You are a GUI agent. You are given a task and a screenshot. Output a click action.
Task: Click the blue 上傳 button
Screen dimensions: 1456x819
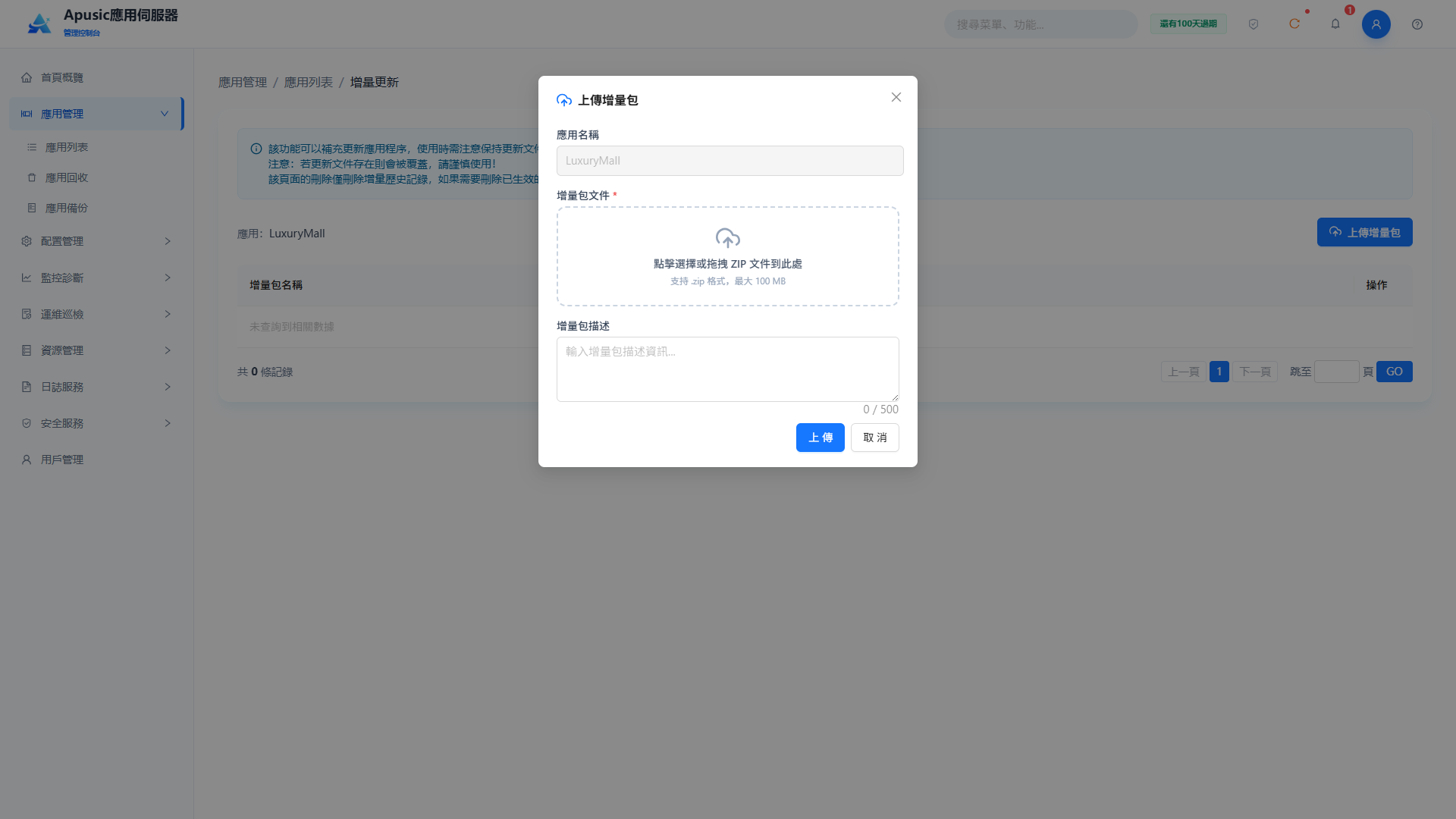coord(821,438)
